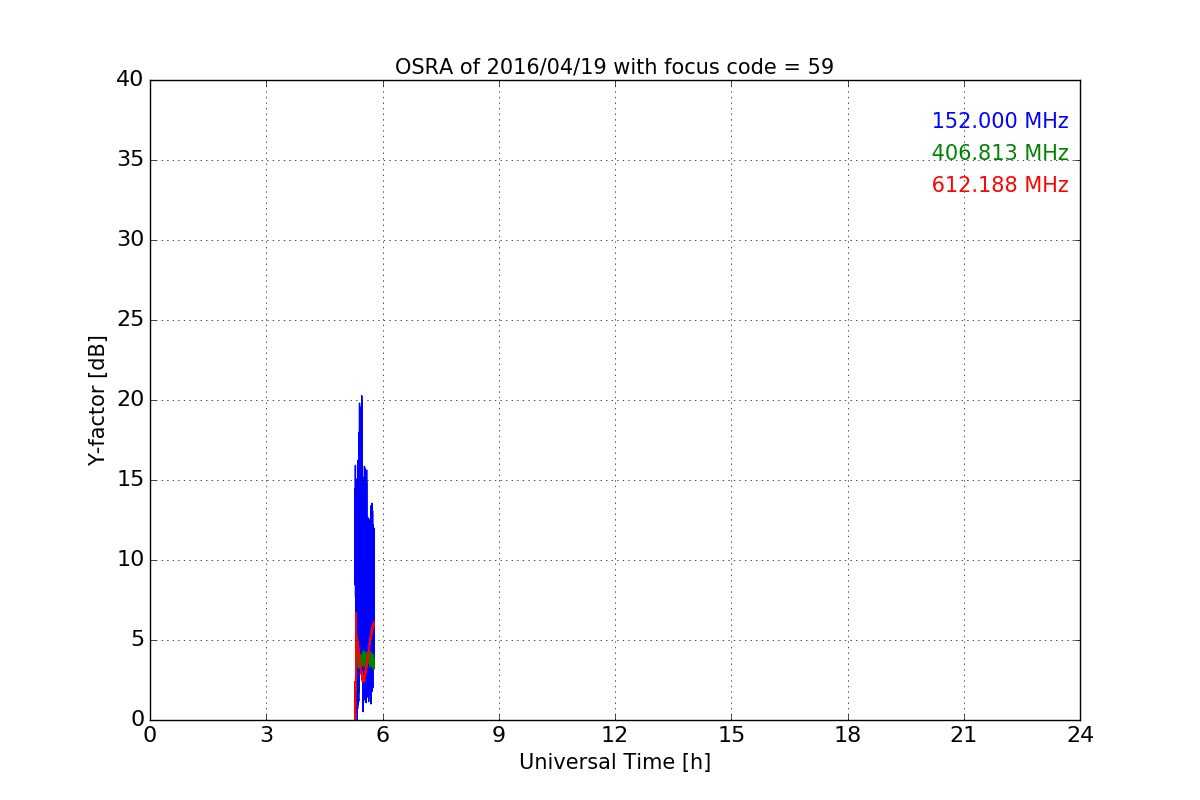Click the 'Y-factor [dB]' axis label
Image resolution: width=1200 pixels, height=800 pixels.
tap(97, 400)
